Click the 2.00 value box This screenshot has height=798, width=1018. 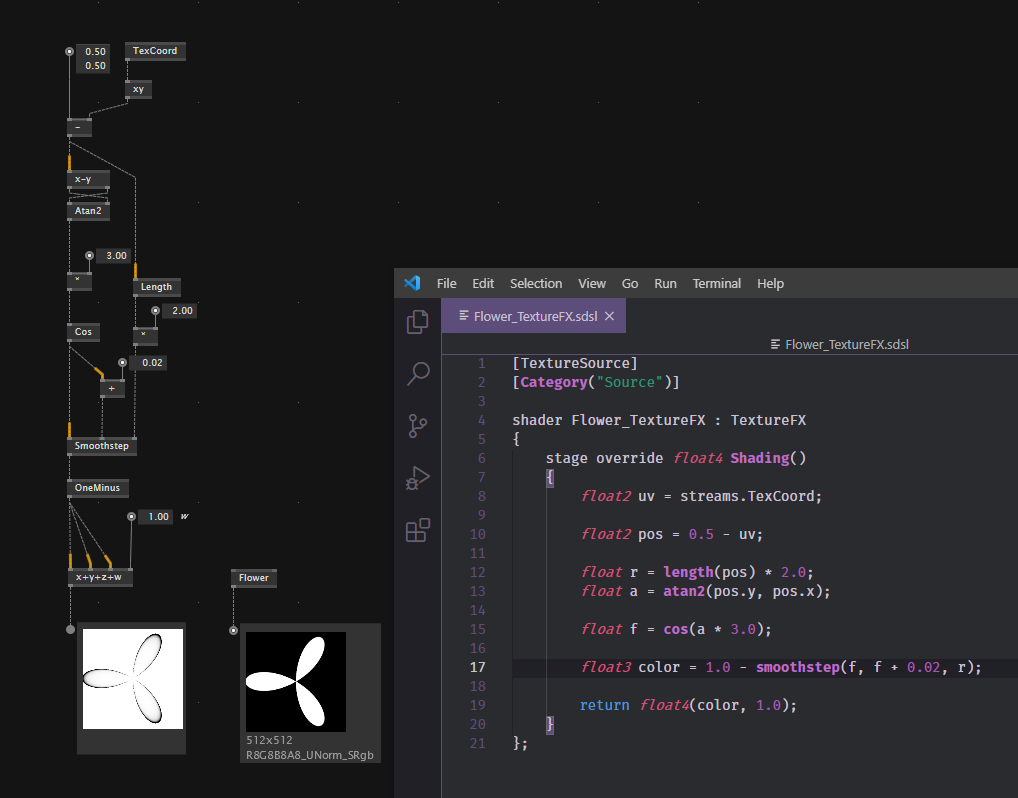coord(179,311)
